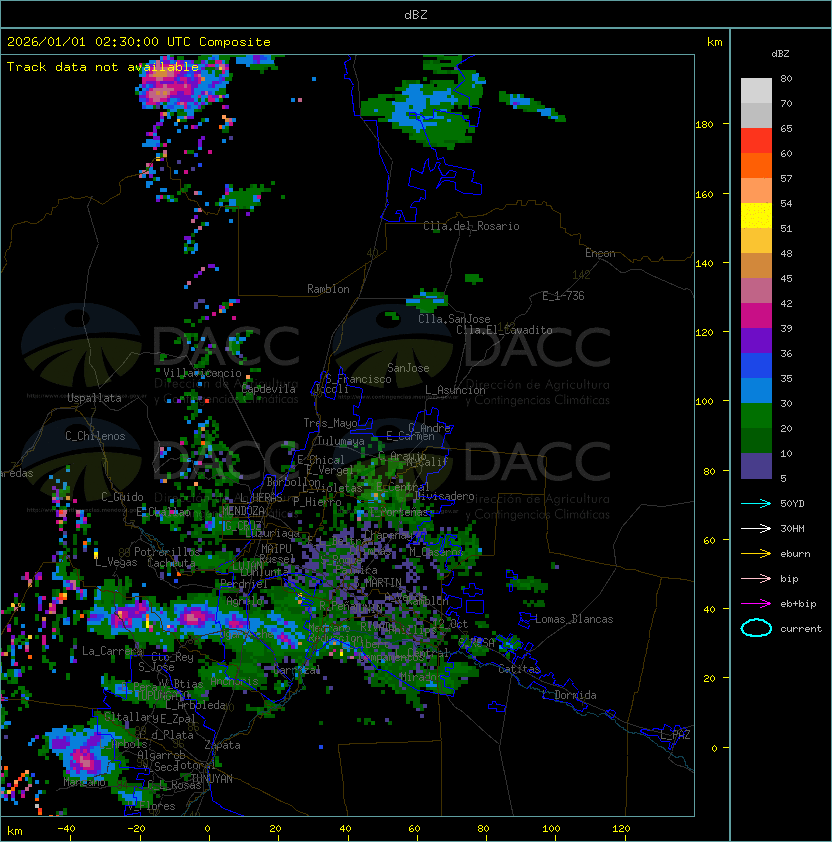Screen dimensions: 832x842
Task: Pick the 39 dBZ magenta color swatch
Action: coord(756,315)
